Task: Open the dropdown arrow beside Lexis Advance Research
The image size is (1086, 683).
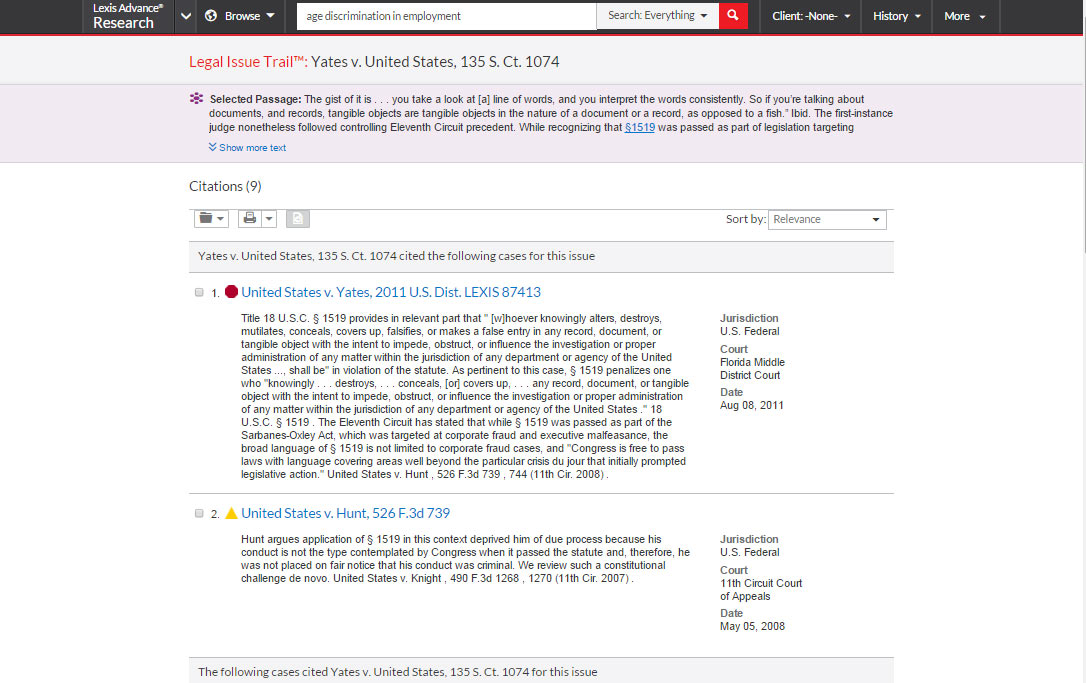Action: coord(185,16)
